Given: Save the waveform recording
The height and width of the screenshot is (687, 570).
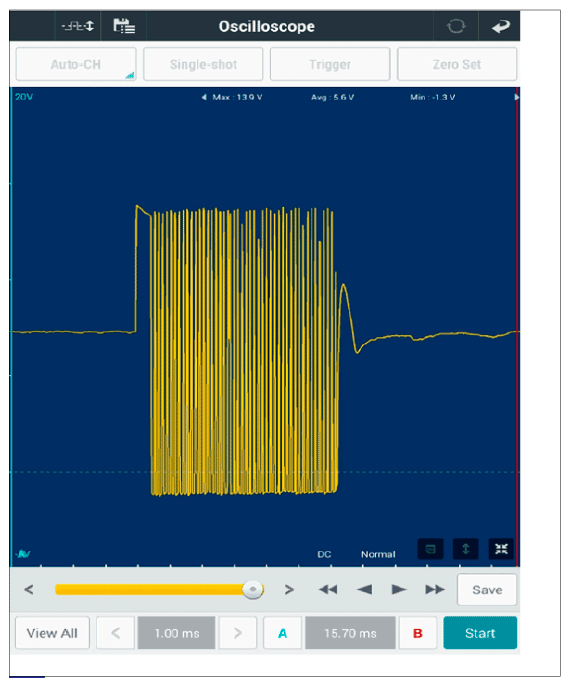Looking at the screenshot, I should 487,590.
